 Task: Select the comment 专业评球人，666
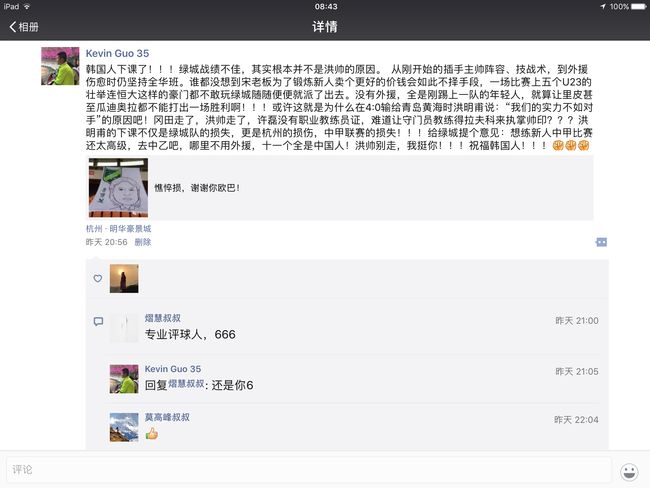pos(190,334)
